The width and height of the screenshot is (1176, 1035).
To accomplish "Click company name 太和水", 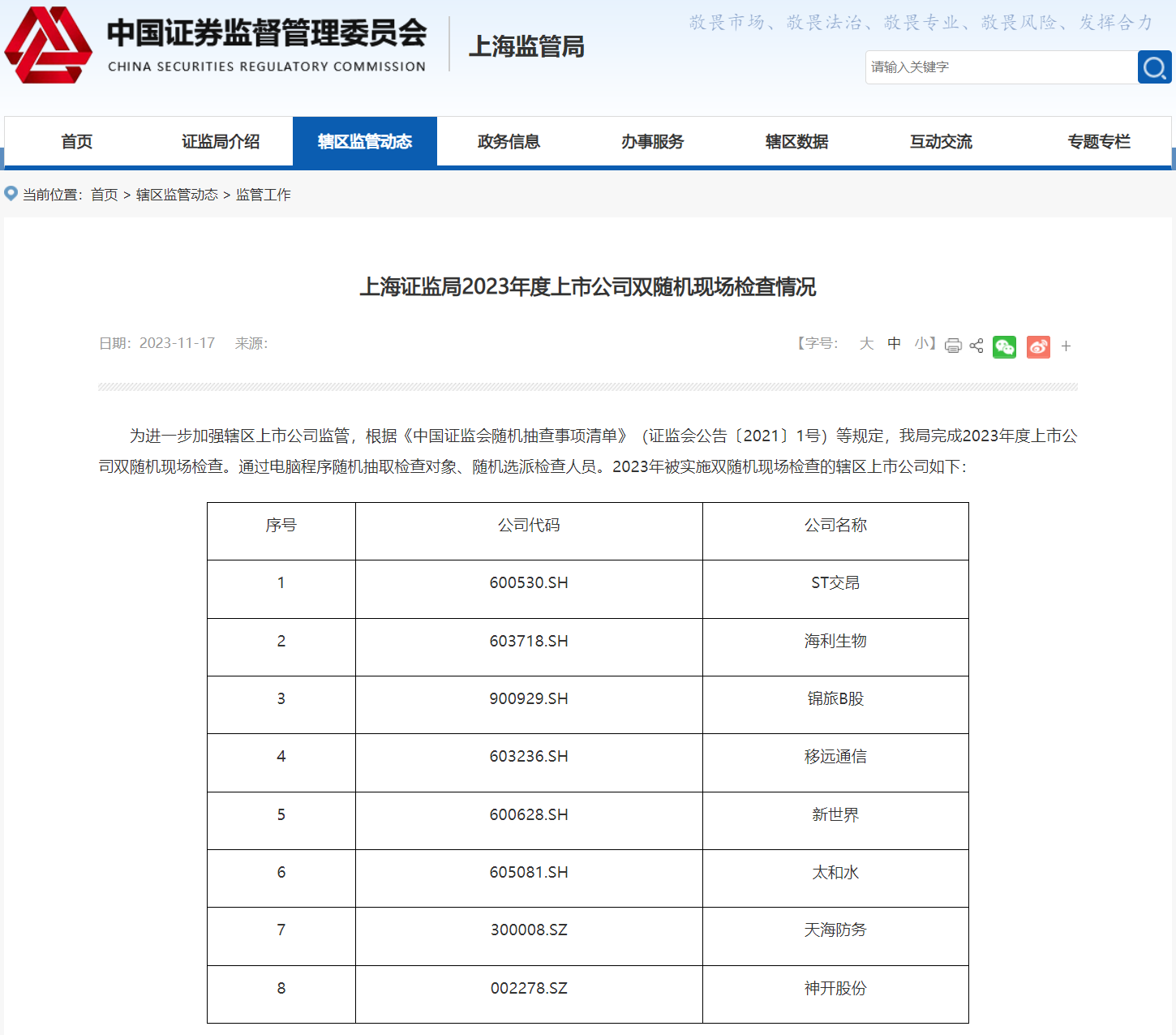I will click(x=835, y=873).
